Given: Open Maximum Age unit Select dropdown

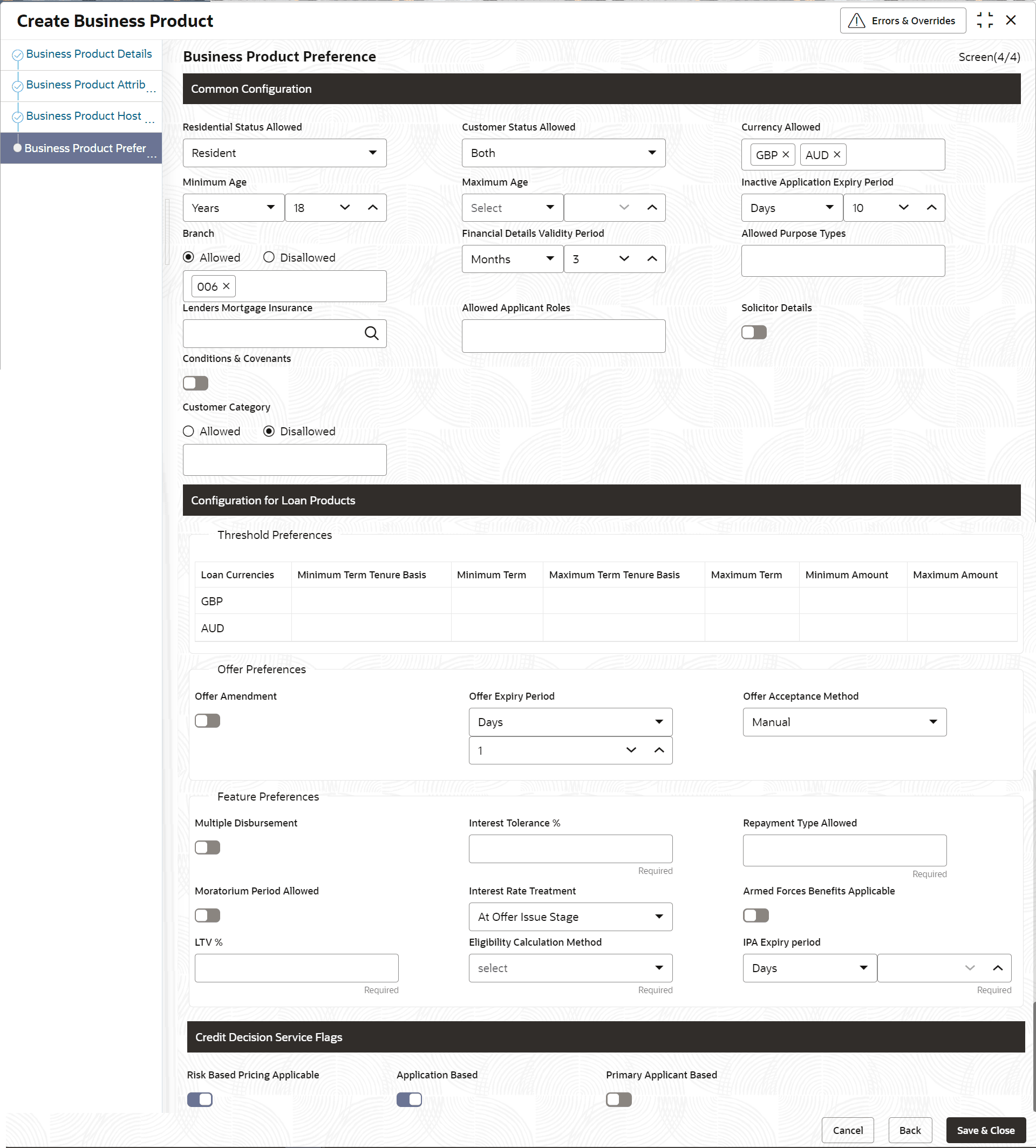Looking at the screenshot, I should 513,208.
